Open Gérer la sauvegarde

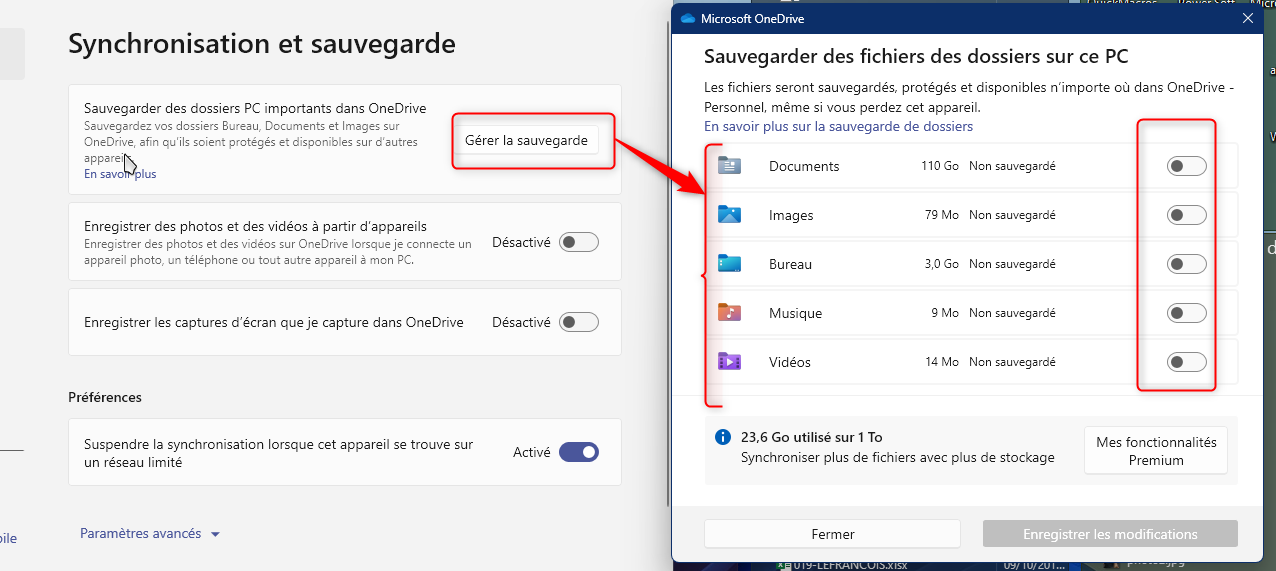click(x=526, y=140)
